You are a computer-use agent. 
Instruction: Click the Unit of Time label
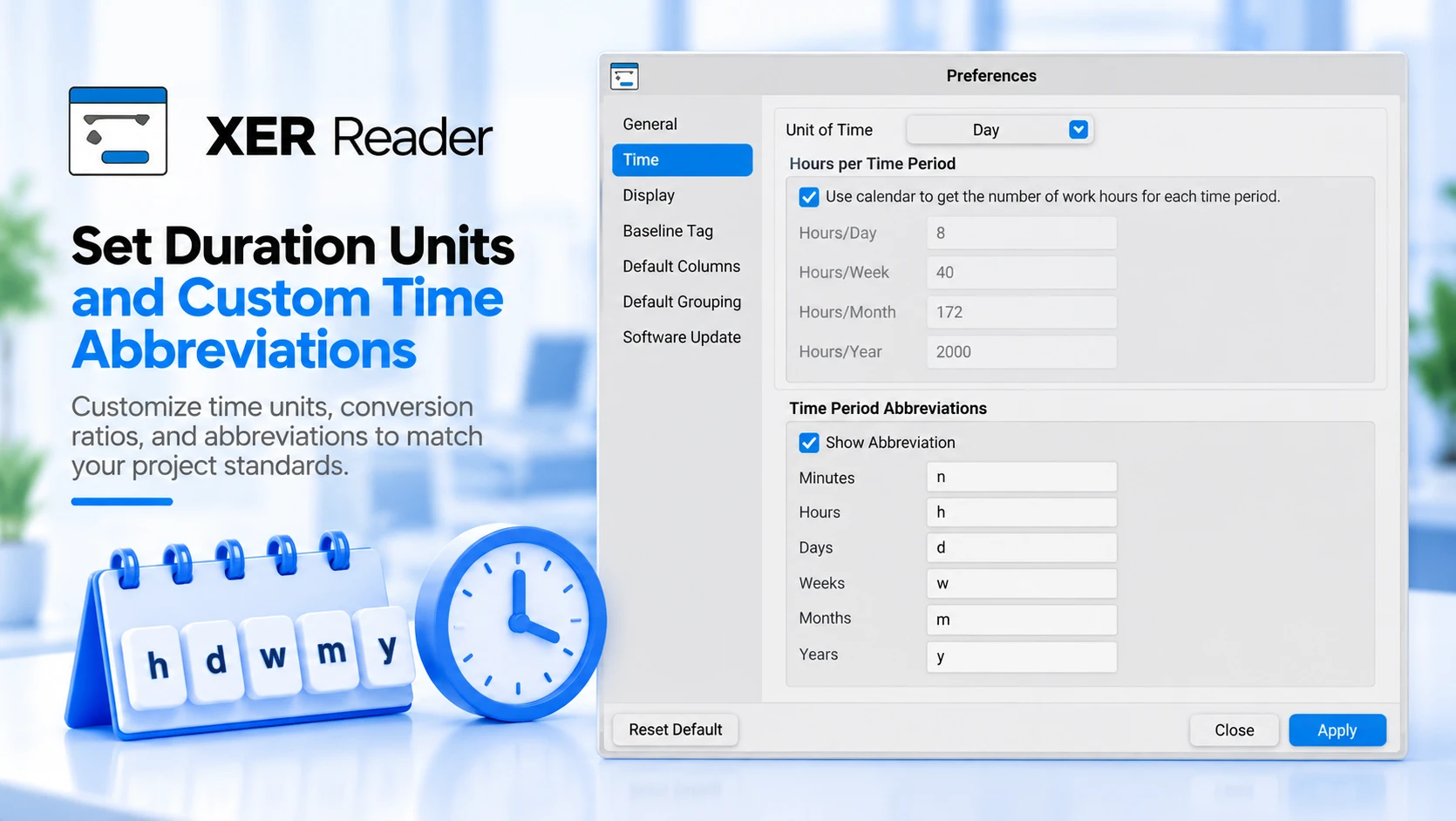pos(829,130)
